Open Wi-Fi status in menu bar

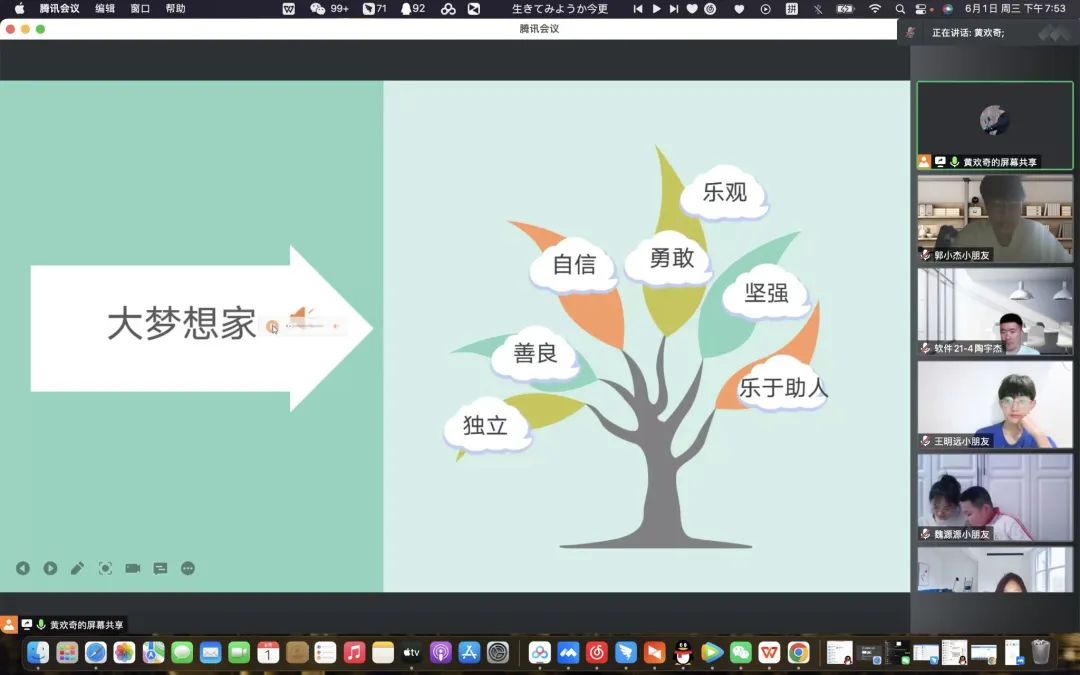875,8
